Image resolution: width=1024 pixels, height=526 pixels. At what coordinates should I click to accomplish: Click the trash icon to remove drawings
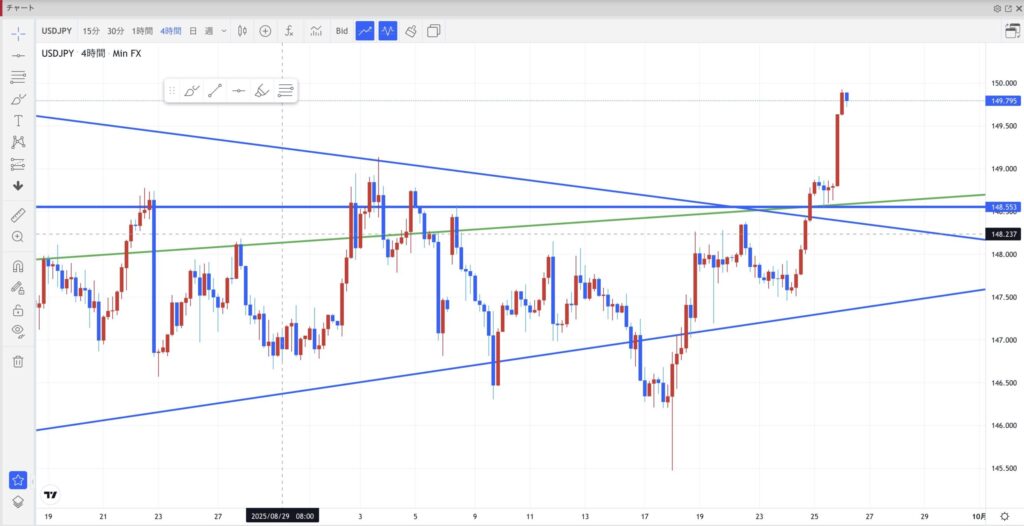click(x=18, y=361)
